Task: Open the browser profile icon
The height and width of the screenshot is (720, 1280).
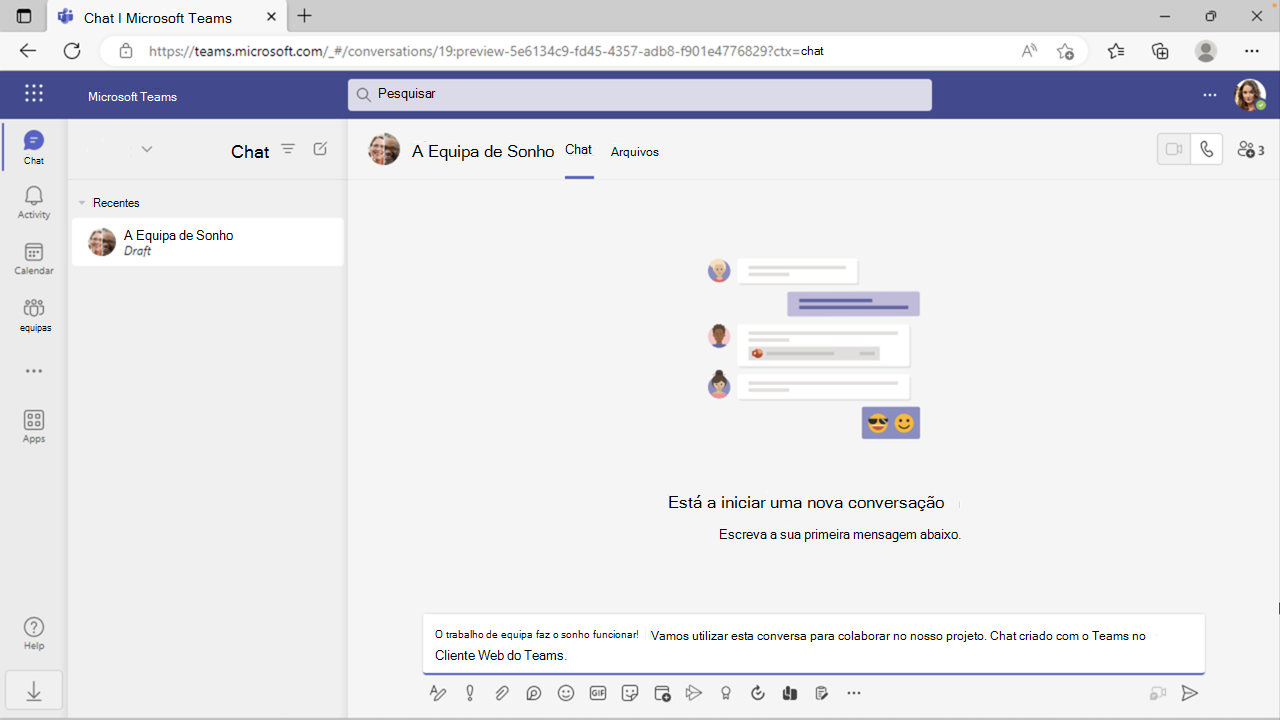Action: pos(1206,51)
